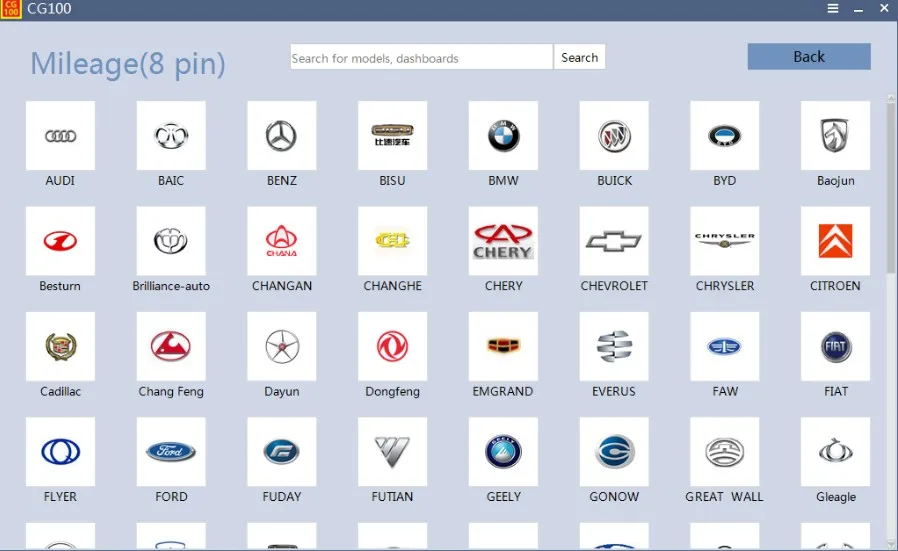Focus the models and dashboards search field
Viewport: 898px width, 551px height.
pos(422,57)
